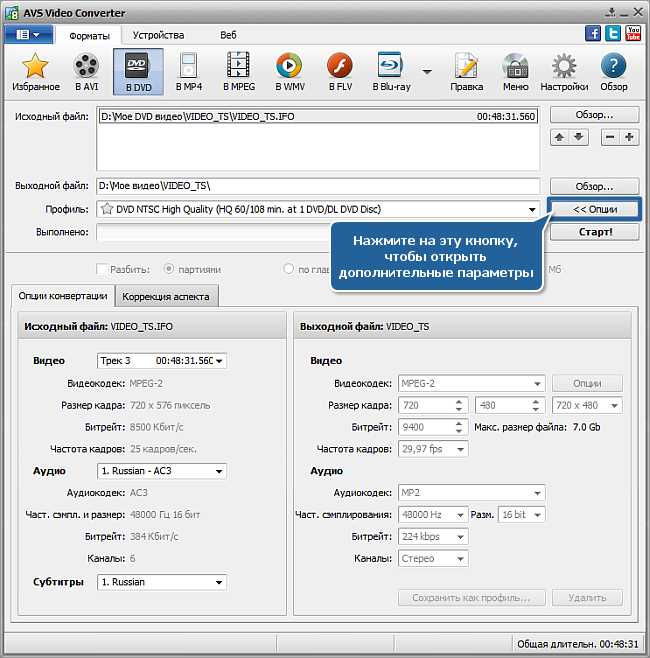The image size is (650, 658).
Task: Move source file up with arrow button
Action: [559, 137]
